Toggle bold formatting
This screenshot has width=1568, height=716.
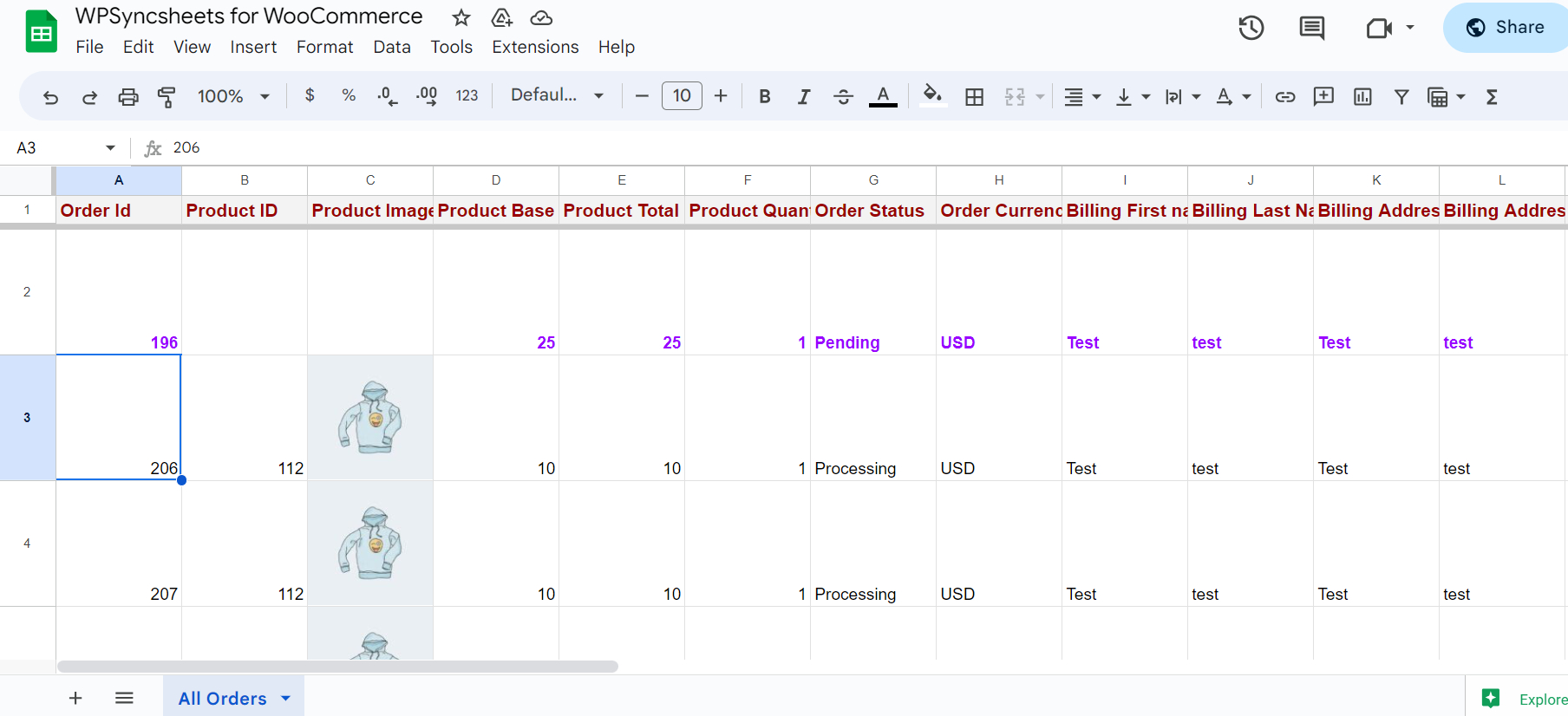coord(764,97)
